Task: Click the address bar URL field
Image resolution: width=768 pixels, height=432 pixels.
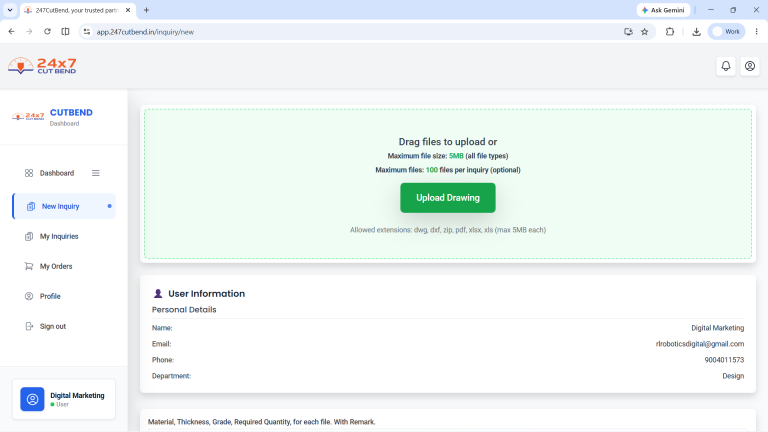Action: pyautogui.click(x=355, y=32)
